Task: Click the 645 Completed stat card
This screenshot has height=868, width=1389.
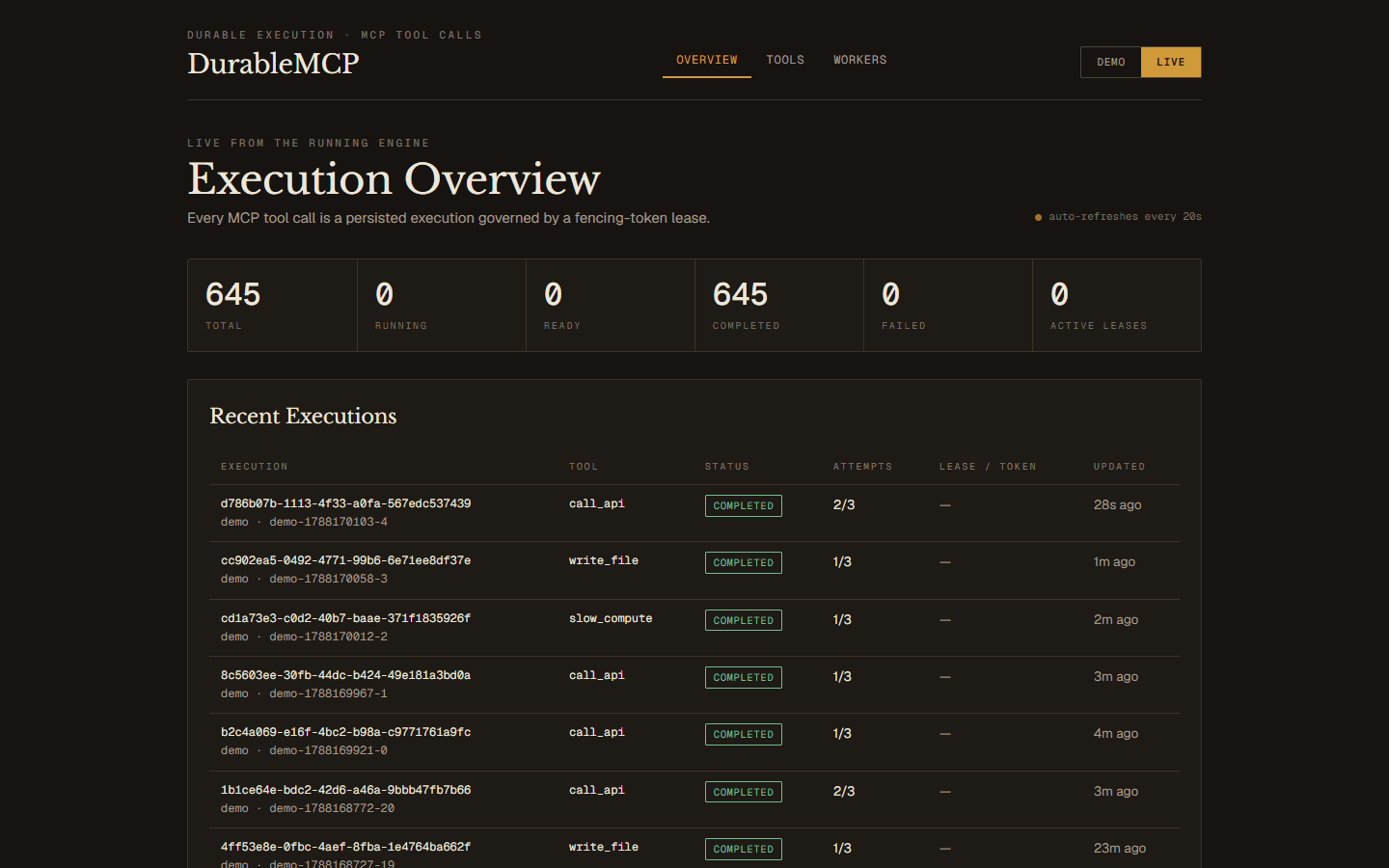Action: (x=779, y=305)
